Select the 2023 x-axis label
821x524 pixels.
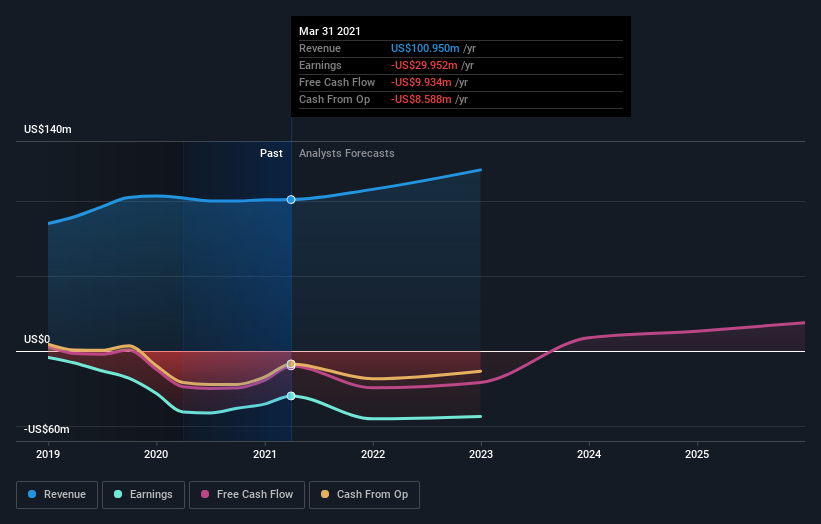tap(481, 454)
